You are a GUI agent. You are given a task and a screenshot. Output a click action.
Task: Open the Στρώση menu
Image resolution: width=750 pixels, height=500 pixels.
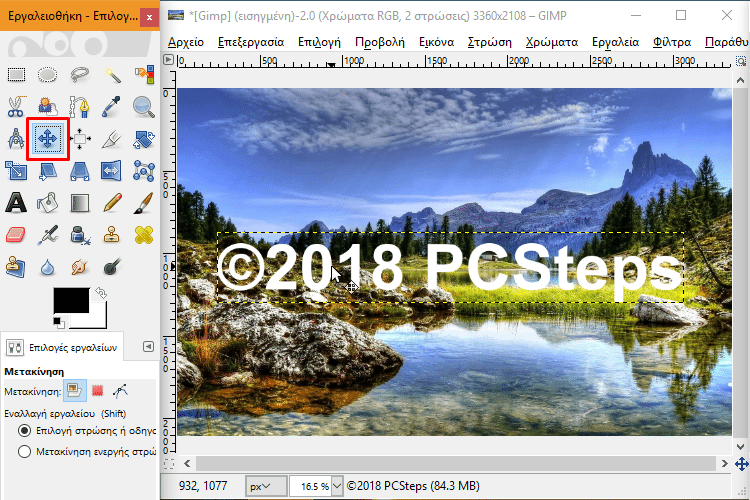pos(489,42)
